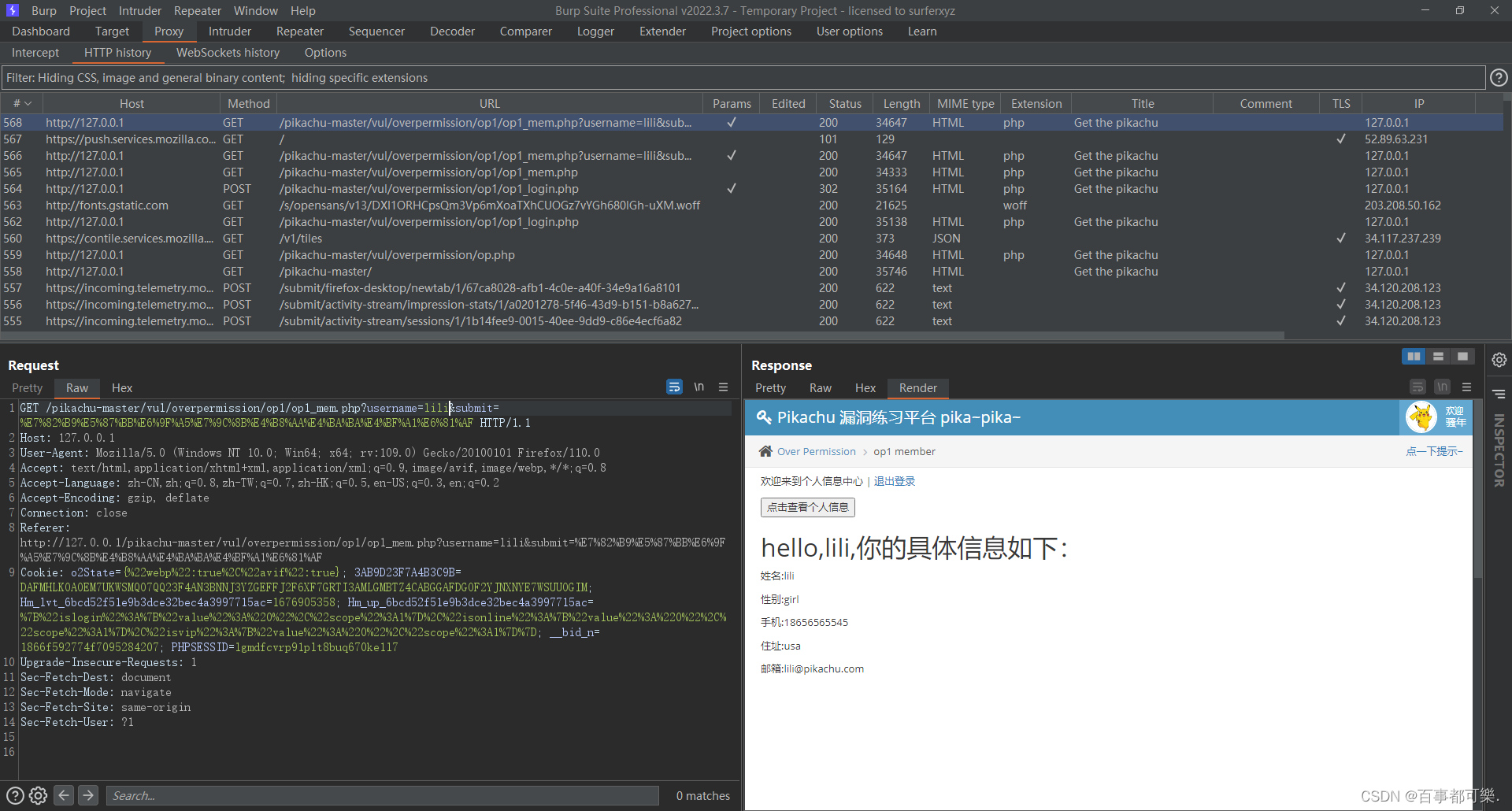Switch to the Target tab

(112, 31)
